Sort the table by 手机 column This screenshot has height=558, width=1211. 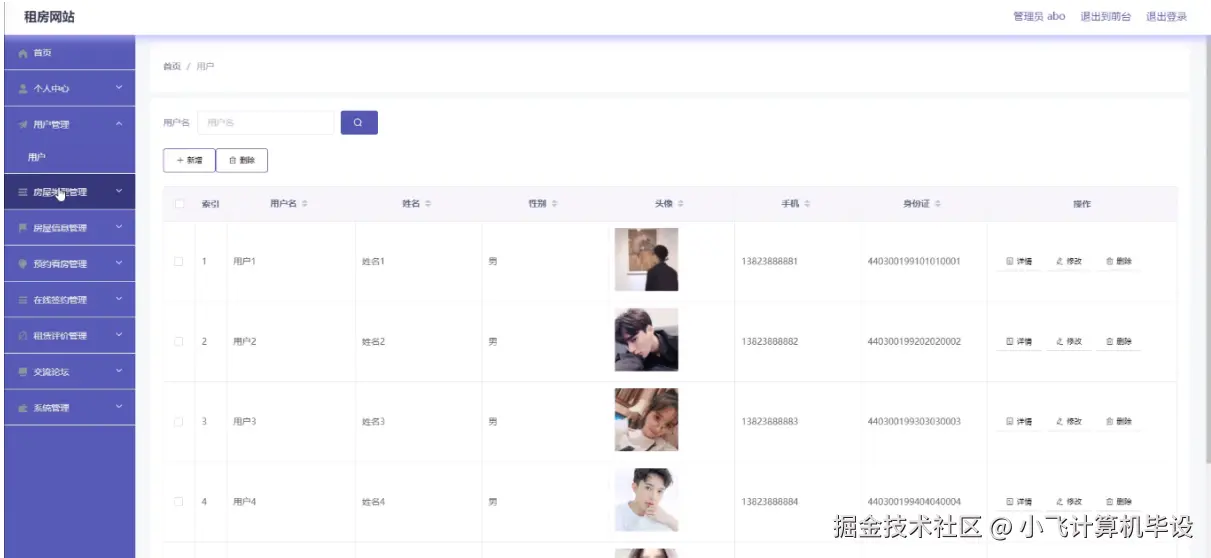tap(808, 204)
